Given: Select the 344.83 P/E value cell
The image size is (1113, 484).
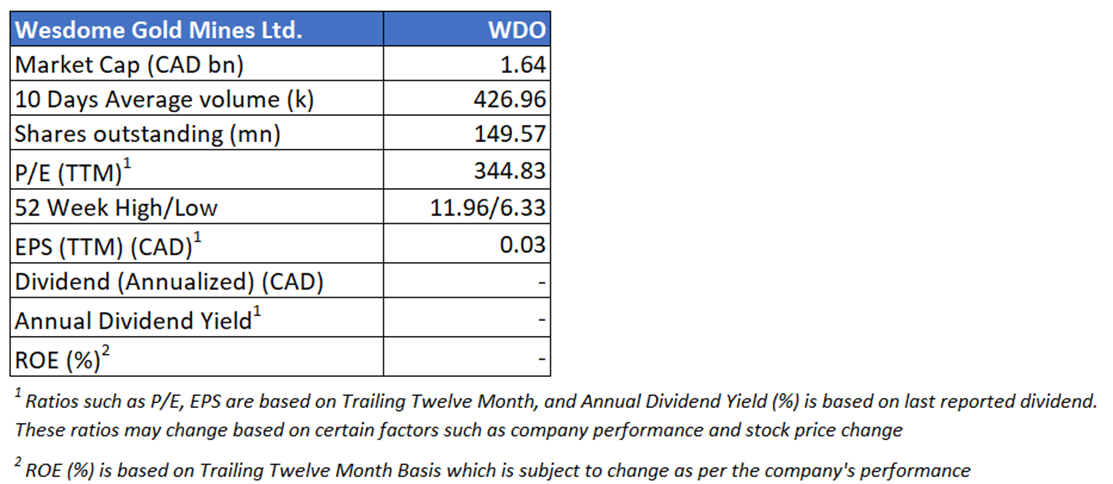Looking at the screenshot, I should coord(510,171).
